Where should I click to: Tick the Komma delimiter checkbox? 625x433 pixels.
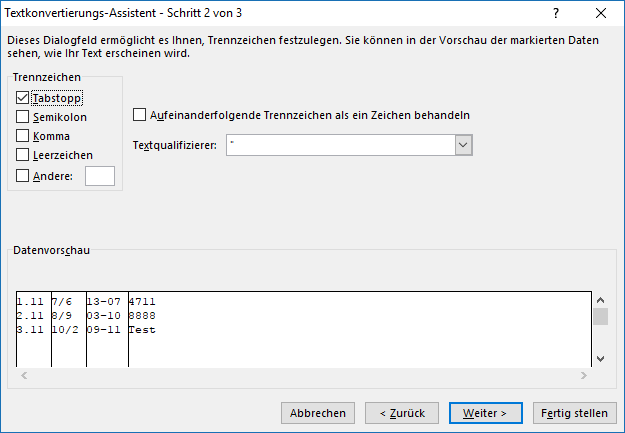click(22, 136)
